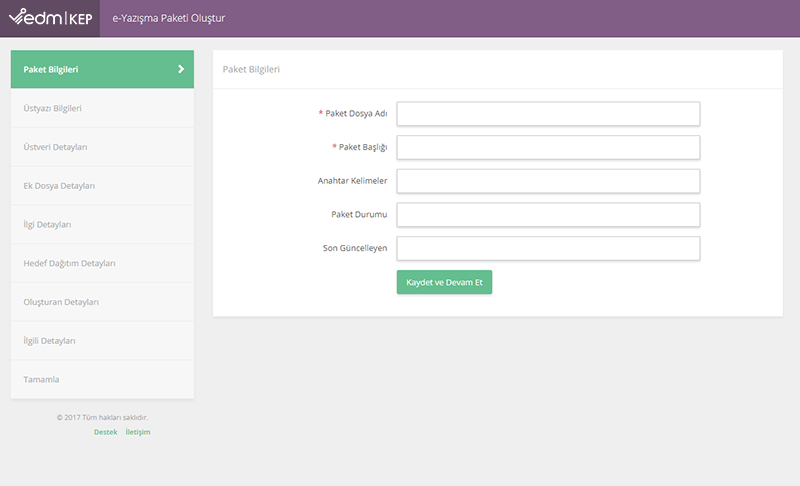The width and height of the screenshot is (800, 486).
Task: Go to Üstveri Detayları in the sidebar
Action: 56,147
